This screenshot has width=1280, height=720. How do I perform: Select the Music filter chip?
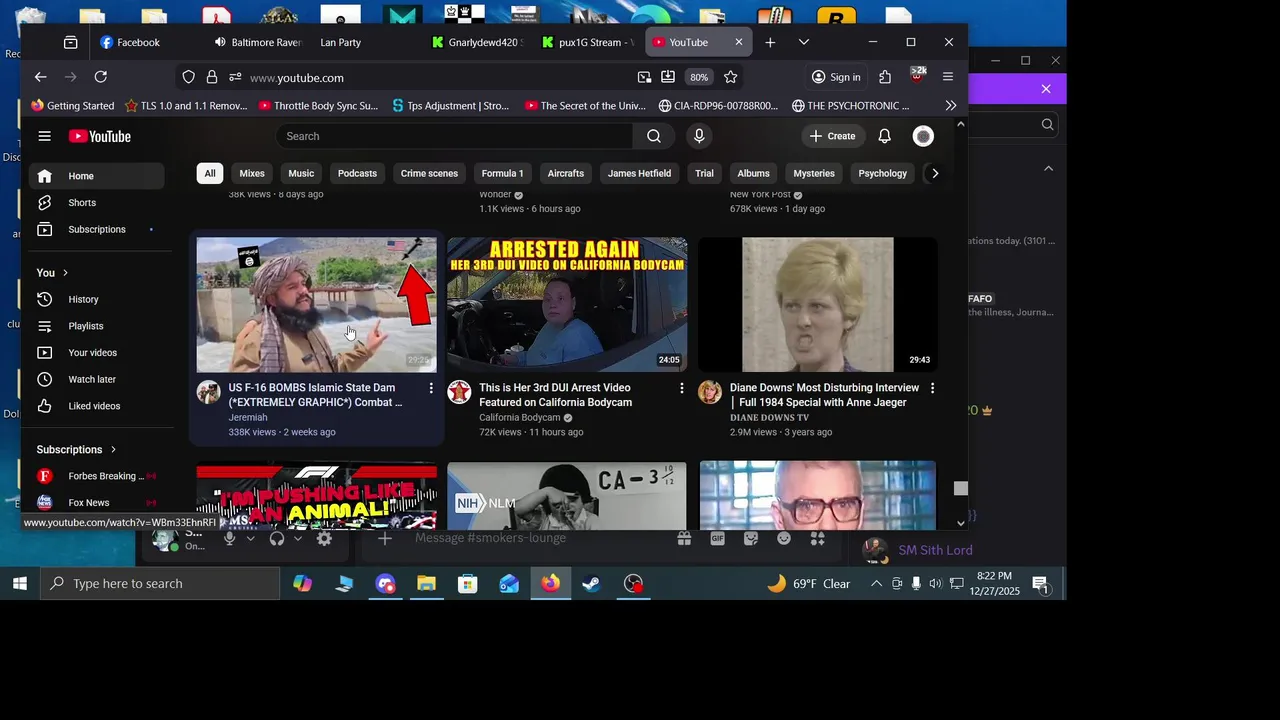301,173
